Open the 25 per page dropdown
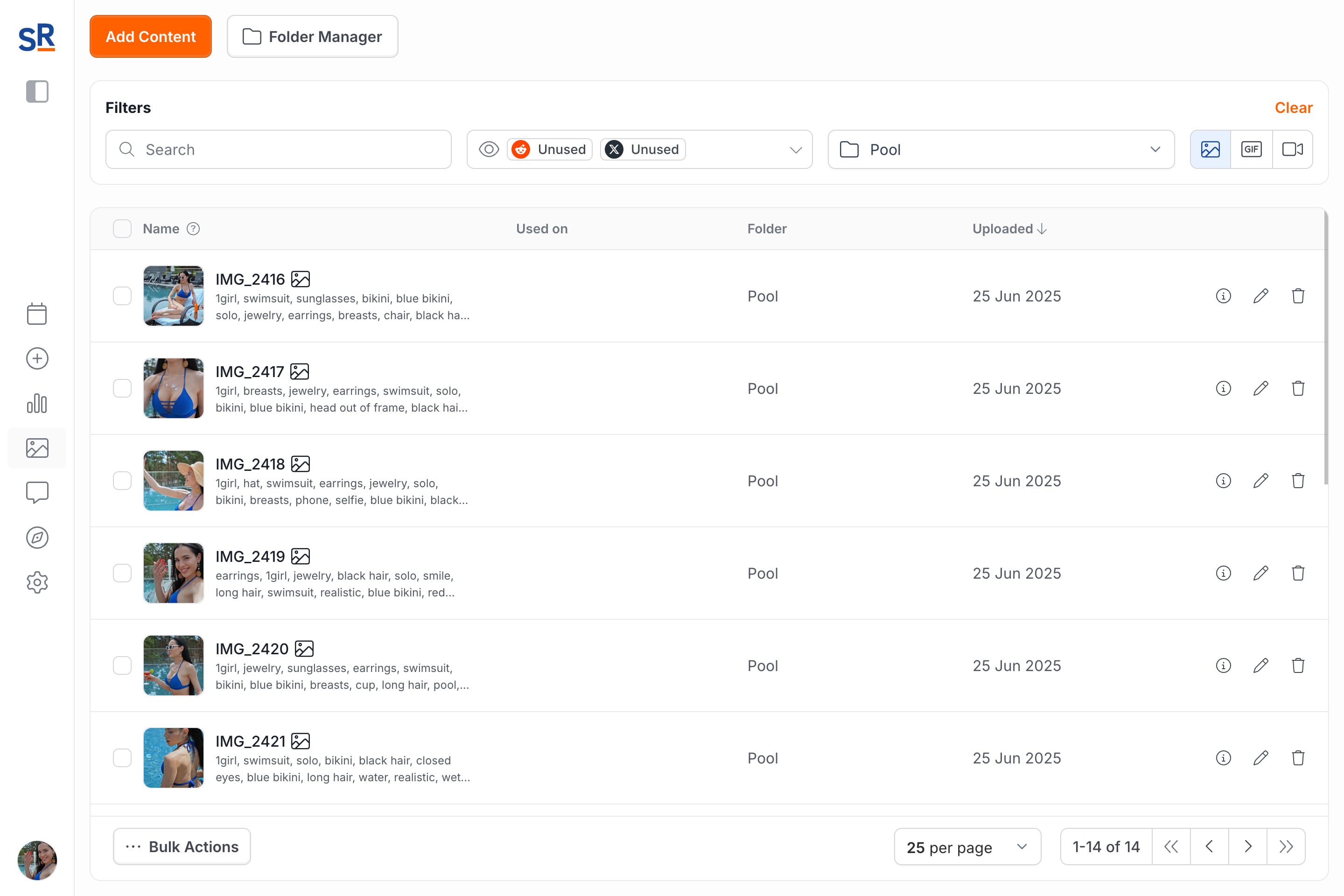1344x896 pixels. [x=967, y=847]
